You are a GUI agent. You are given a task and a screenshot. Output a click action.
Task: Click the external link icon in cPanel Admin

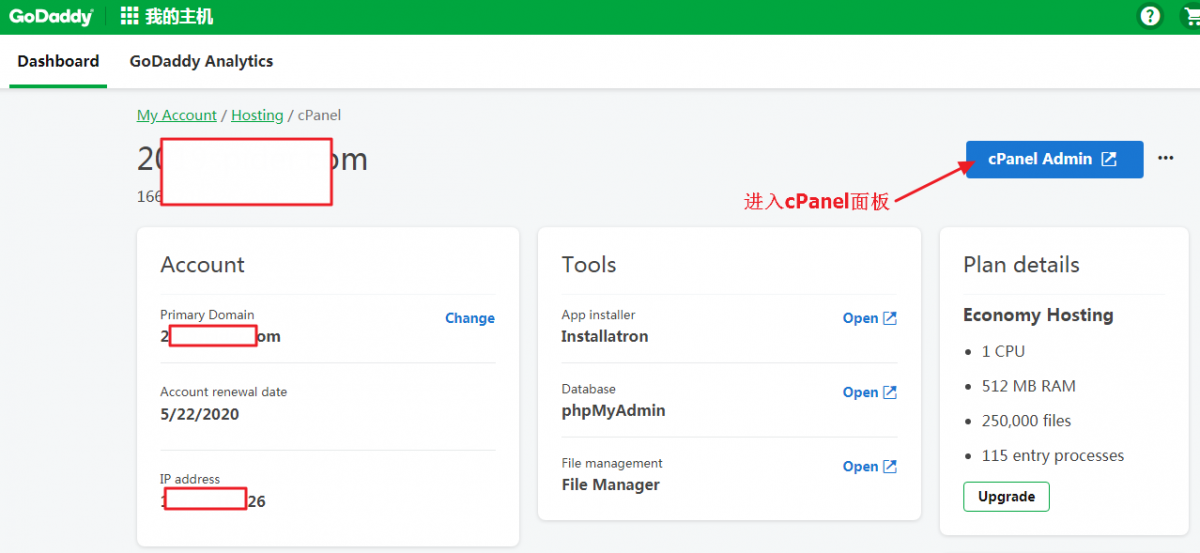pyautogui.click(x=1109, y=159)
